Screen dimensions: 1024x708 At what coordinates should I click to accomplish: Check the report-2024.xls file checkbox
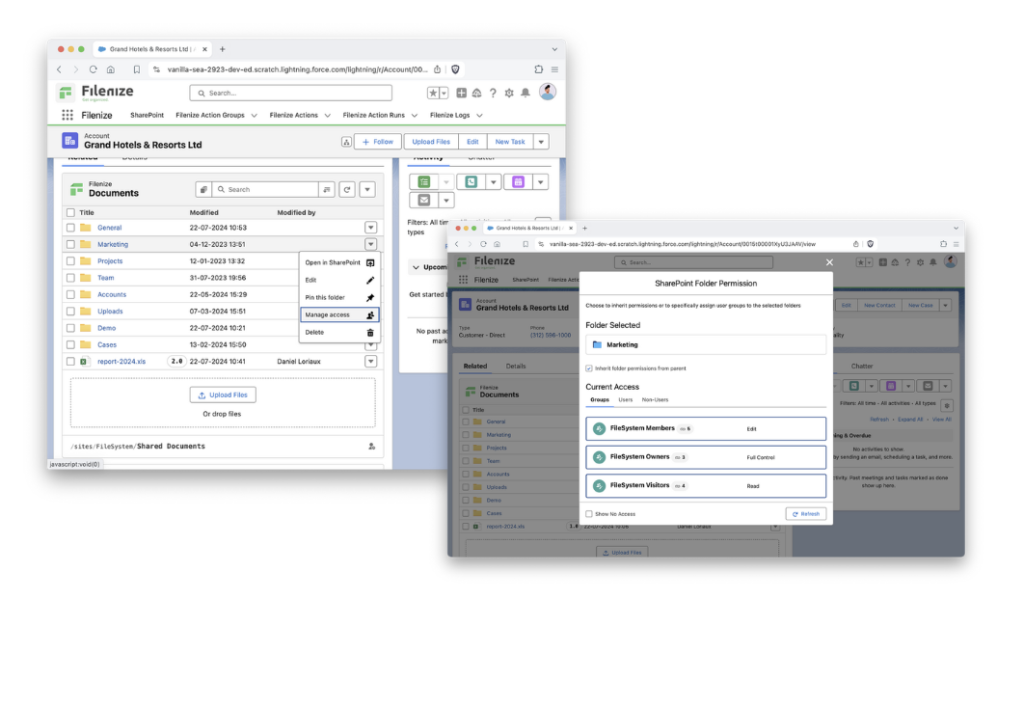tap(71, 361)
